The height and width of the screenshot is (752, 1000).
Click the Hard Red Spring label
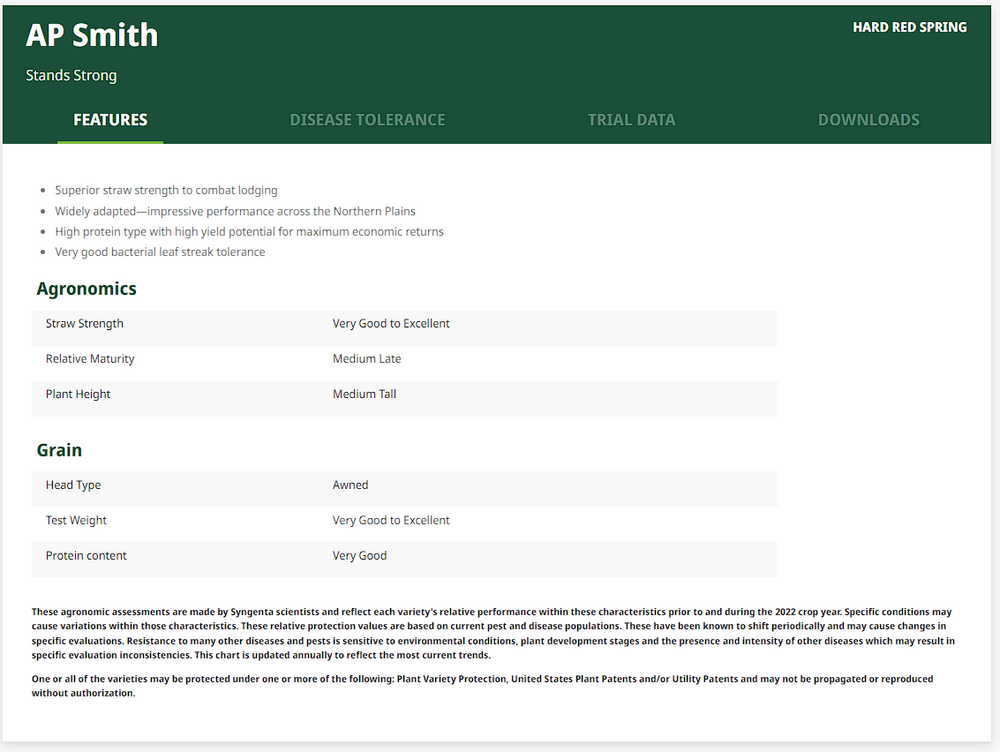pyautogui.click(x=909, y=27)
